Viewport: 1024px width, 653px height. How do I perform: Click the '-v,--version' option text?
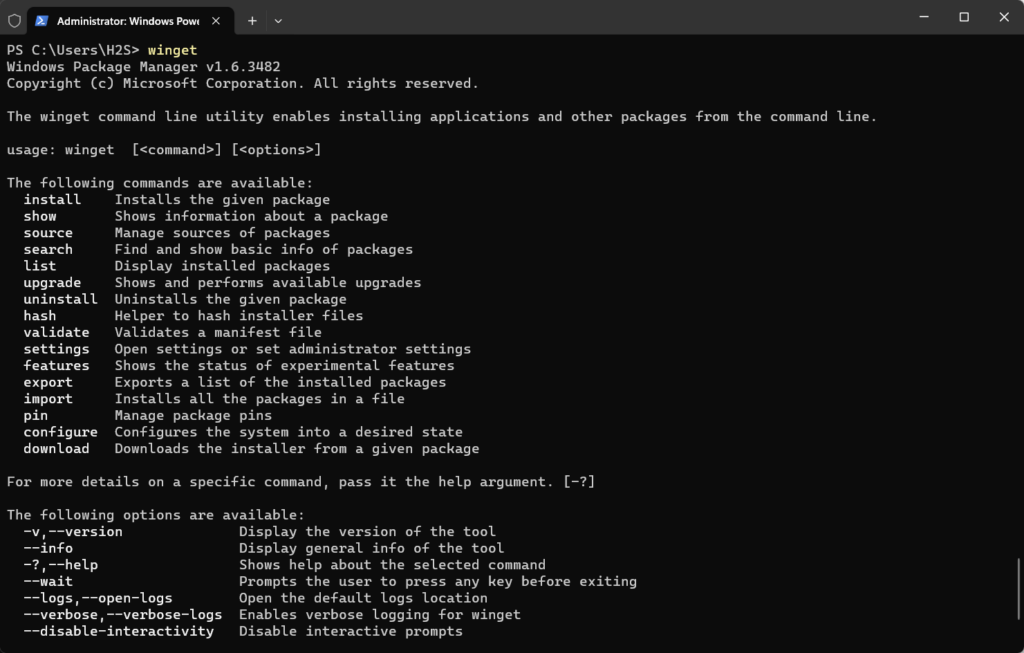click(73, 532)
